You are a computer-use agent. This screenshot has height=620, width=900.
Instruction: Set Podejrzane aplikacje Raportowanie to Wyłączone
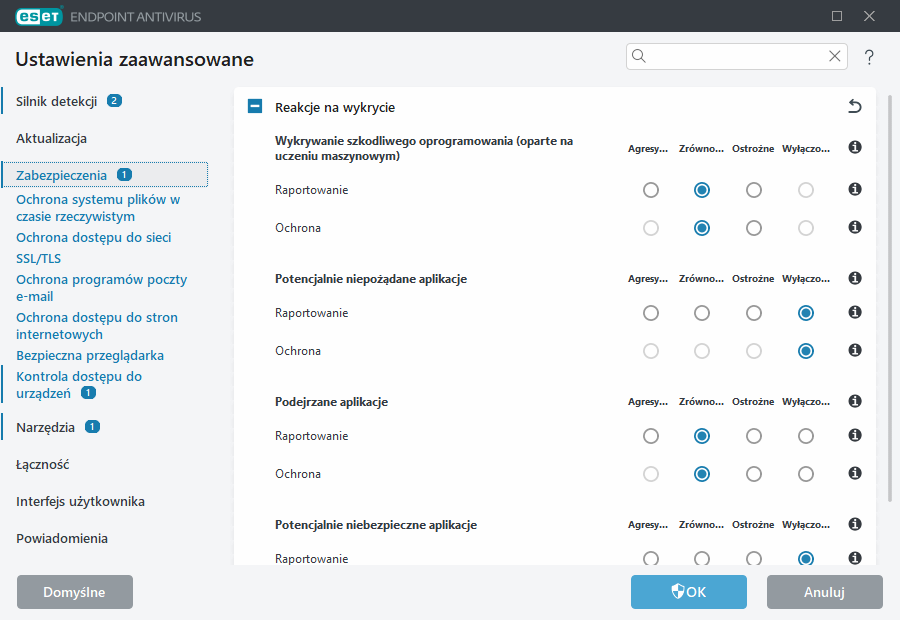[x=806, y=436]
